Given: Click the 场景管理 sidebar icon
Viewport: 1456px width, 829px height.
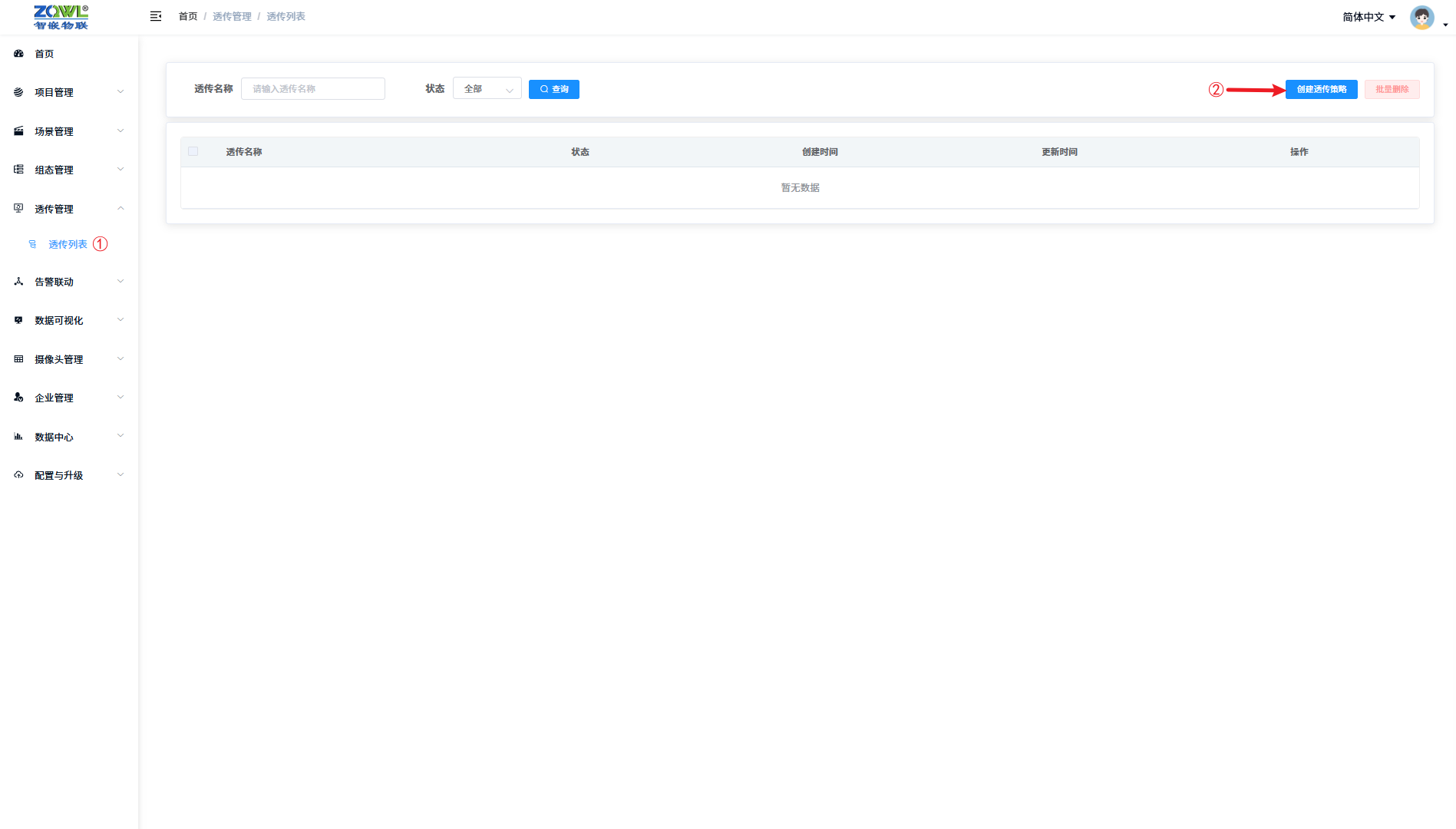Looking at the screenshot, I should click(x=18, y=131).
